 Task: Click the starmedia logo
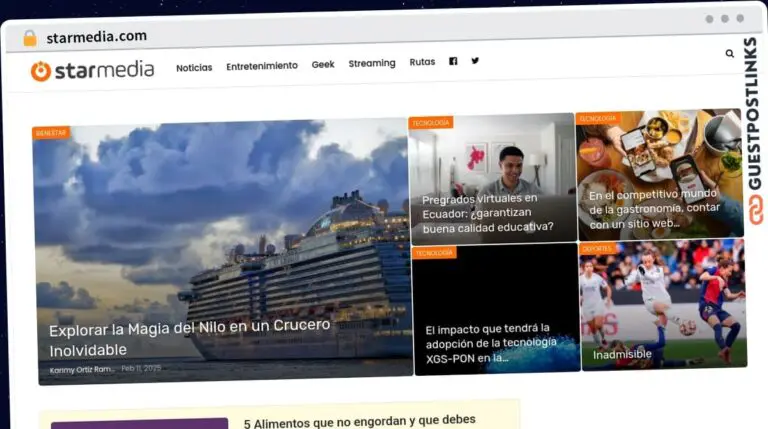[92, 70]
